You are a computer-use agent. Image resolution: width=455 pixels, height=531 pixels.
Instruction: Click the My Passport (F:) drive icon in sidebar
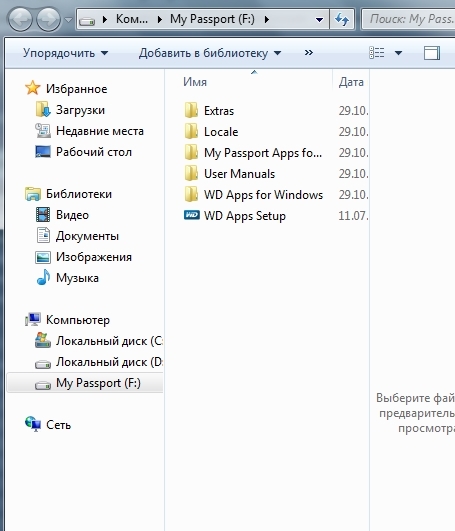(x=43, y=385)
